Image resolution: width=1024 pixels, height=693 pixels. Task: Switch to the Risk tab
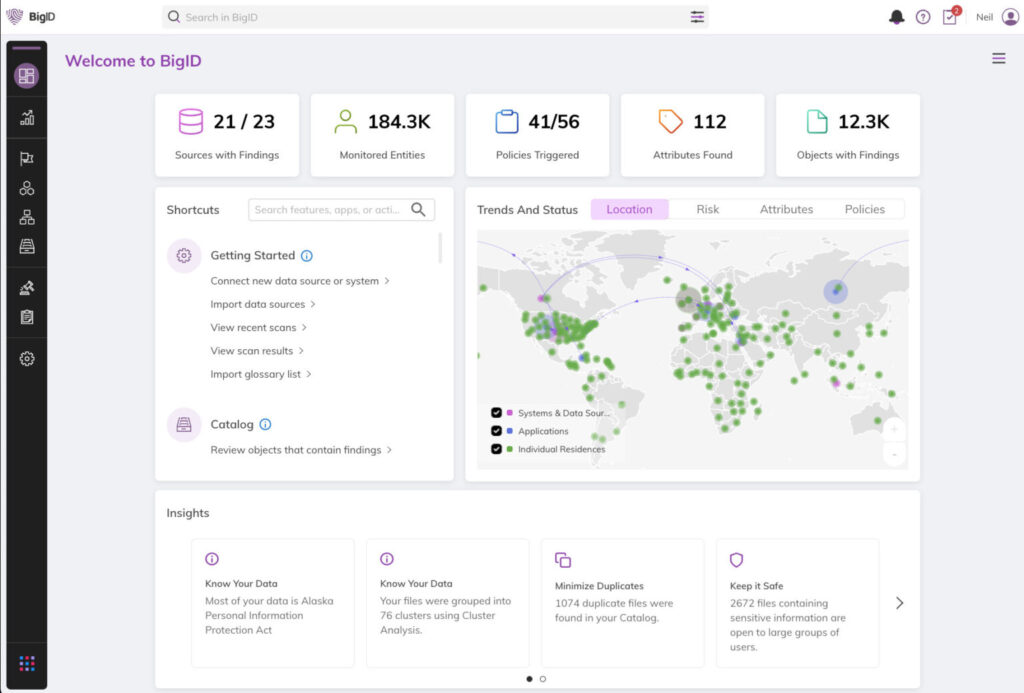pos(707,209)
